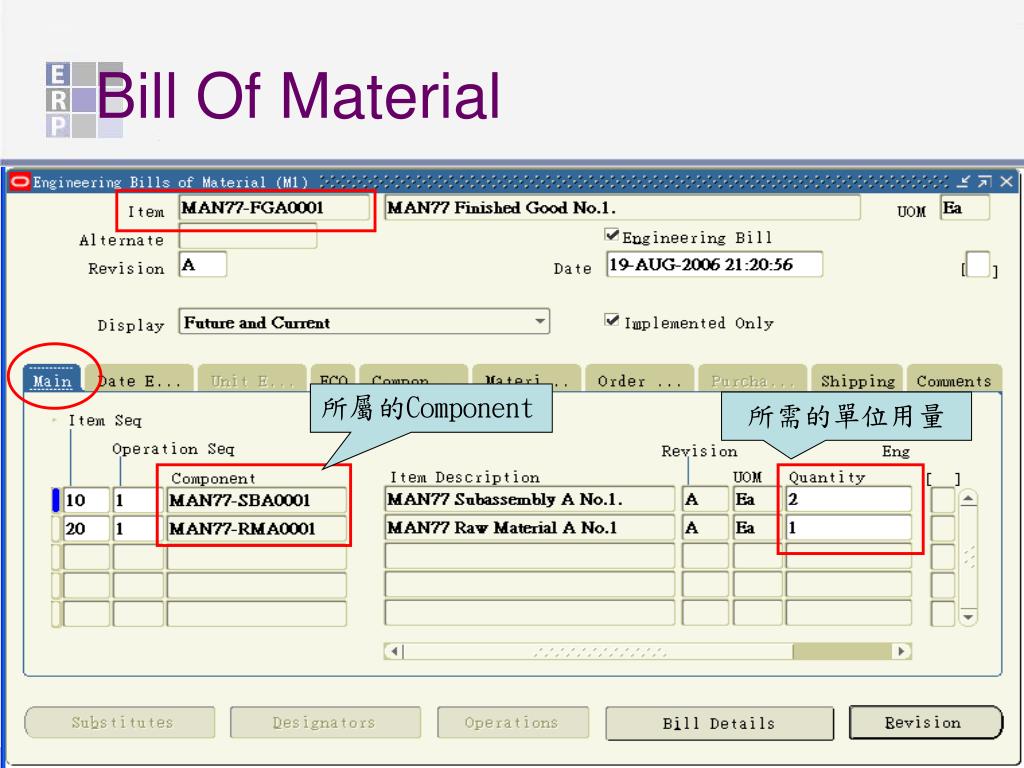Switch to the Shipping tab
The height and width of the screenshot is (768, 1024).
(x=857, y=380)
